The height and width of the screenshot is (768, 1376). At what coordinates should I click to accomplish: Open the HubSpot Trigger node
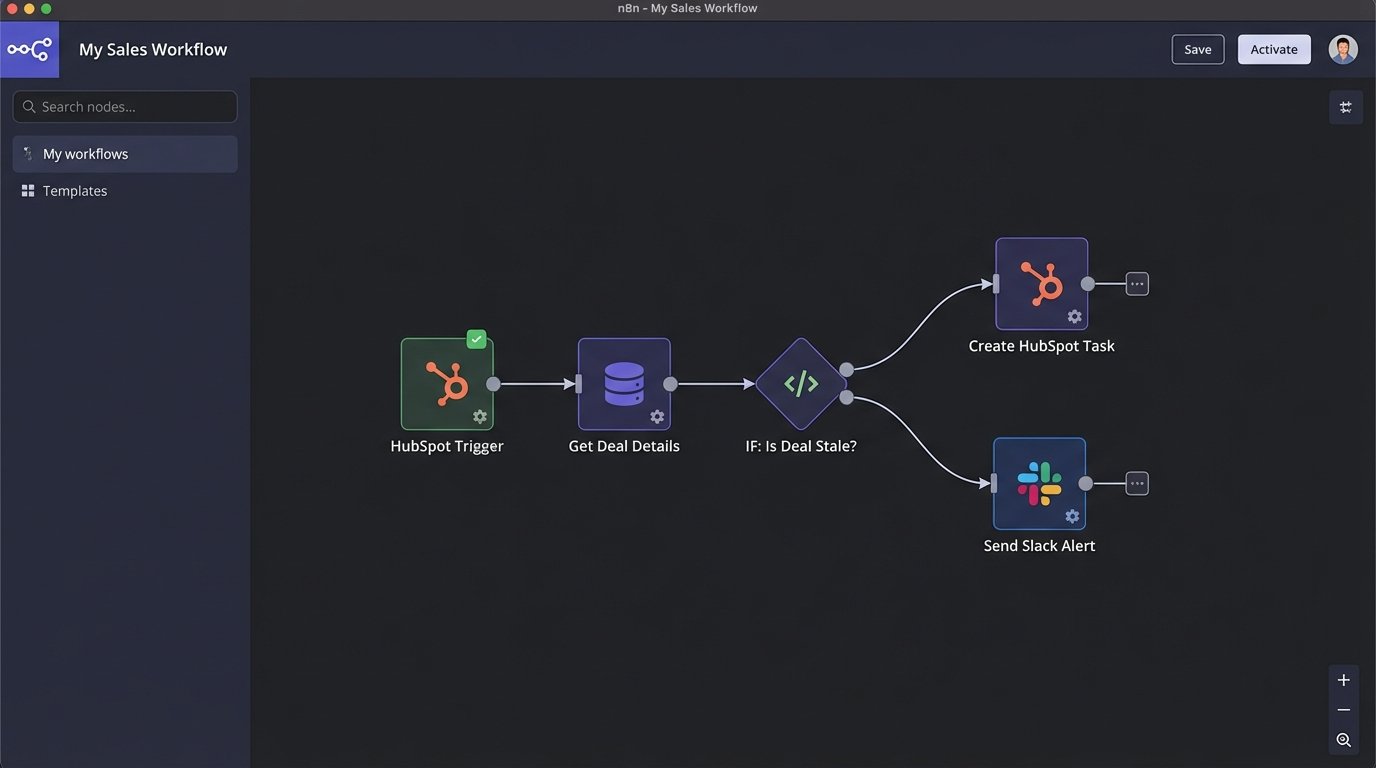click(446, 383)
